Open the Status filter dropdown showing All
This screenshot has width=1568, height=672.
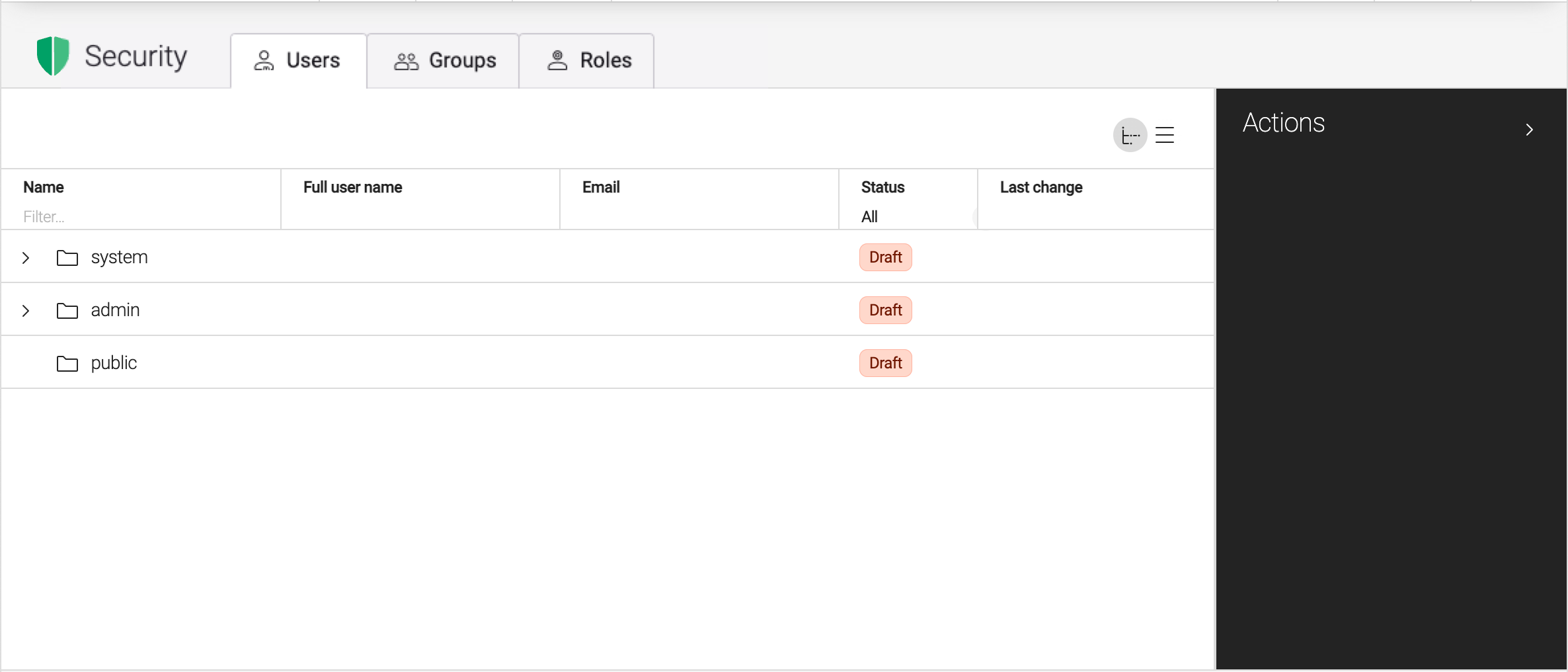point(907,217)
